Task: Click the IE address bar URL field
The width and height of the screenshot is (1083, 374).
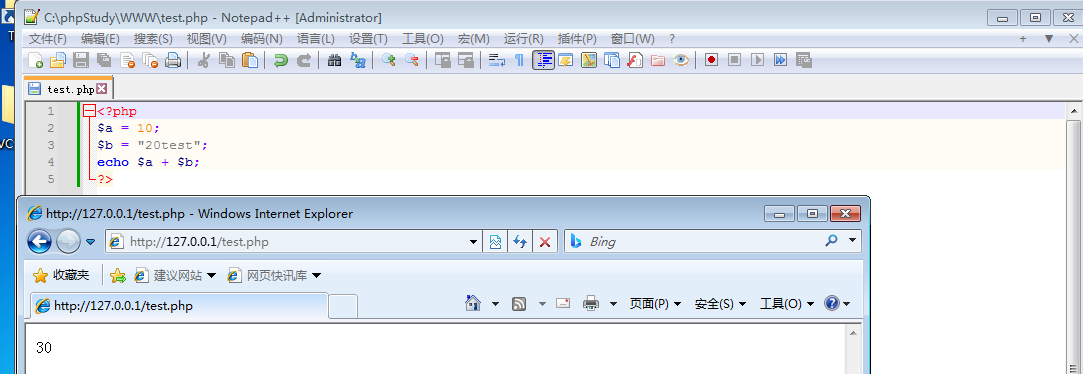Action: (x=293, y=242)
